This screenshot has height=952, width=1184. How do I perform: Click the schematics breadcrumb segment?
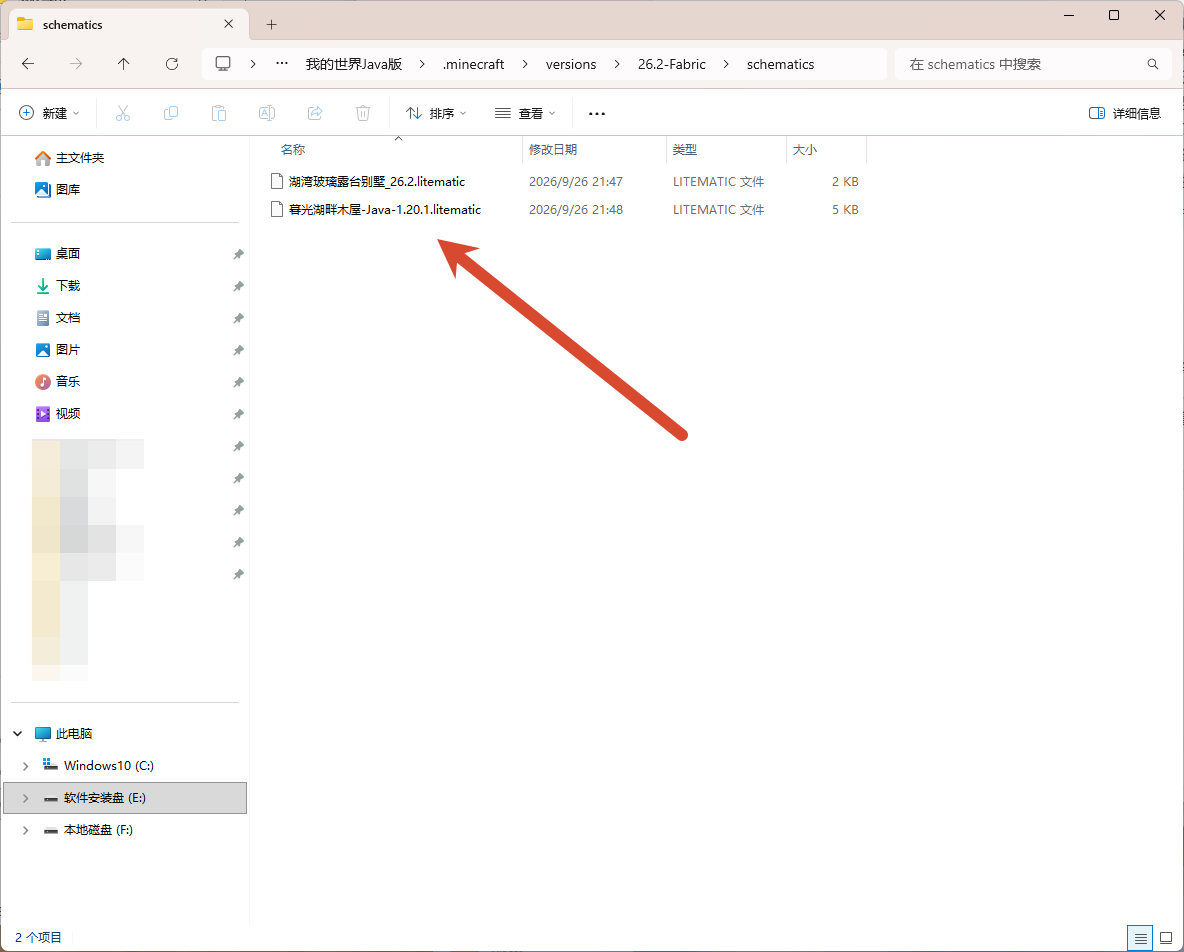click(780, 64)
